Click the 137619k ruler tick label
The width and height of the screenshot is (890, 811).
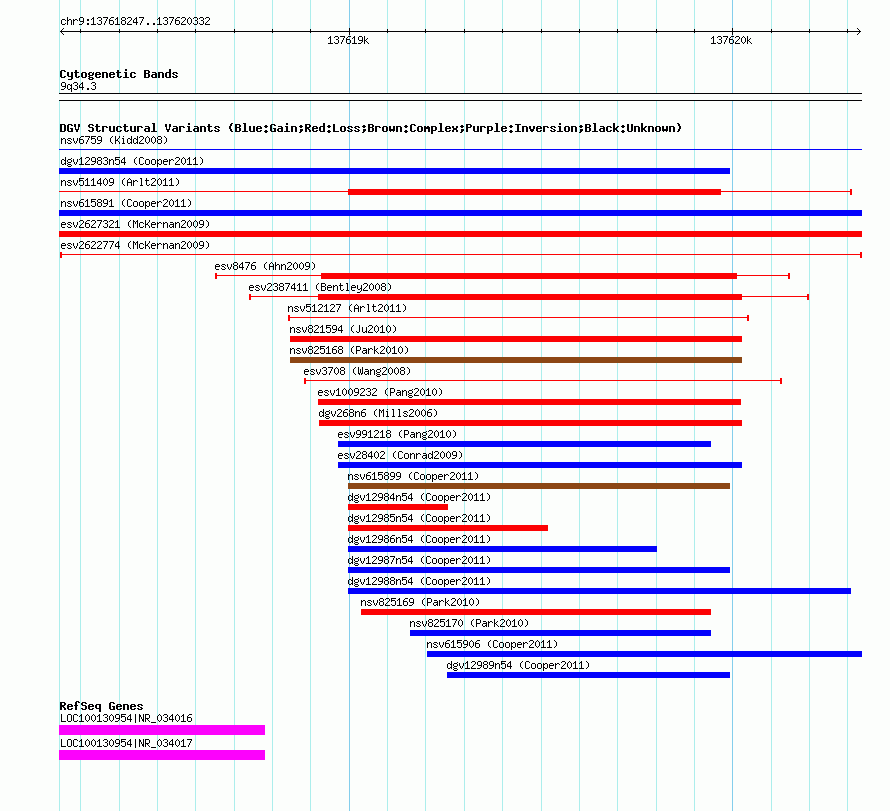[348, 40]
